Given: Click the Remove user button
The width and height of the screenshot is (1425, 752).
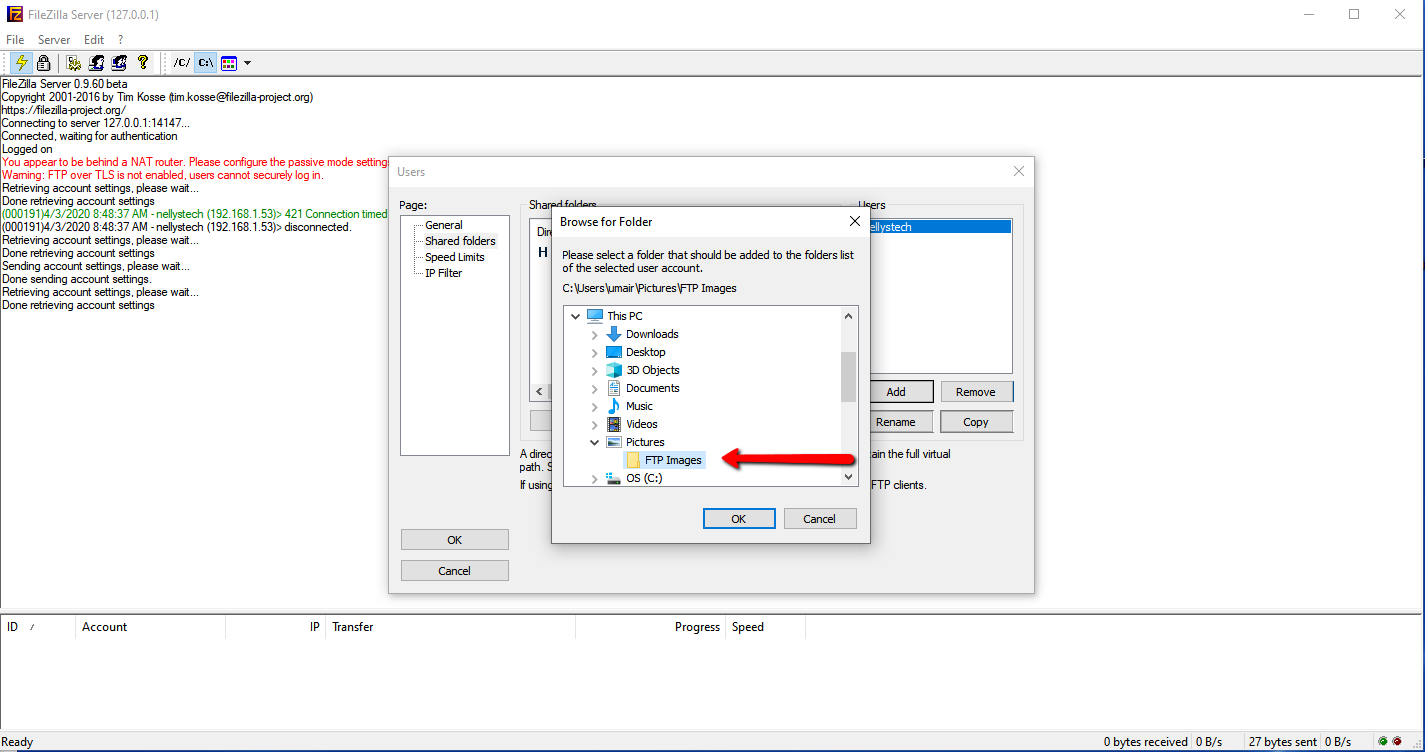Looking at the screenshot, I should tap(976, 392).
